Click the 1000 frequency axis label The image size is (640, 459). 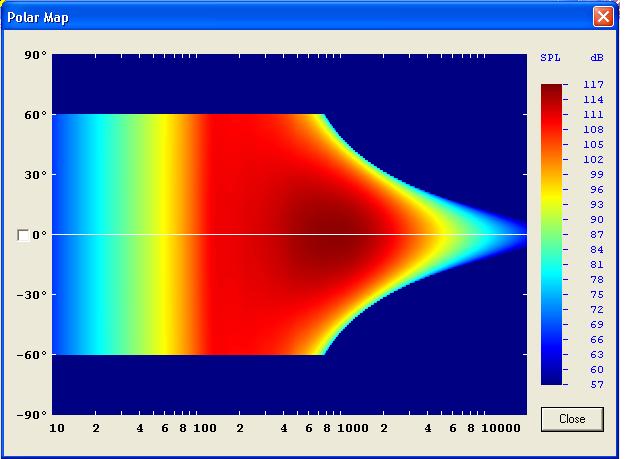coord(353,428)
